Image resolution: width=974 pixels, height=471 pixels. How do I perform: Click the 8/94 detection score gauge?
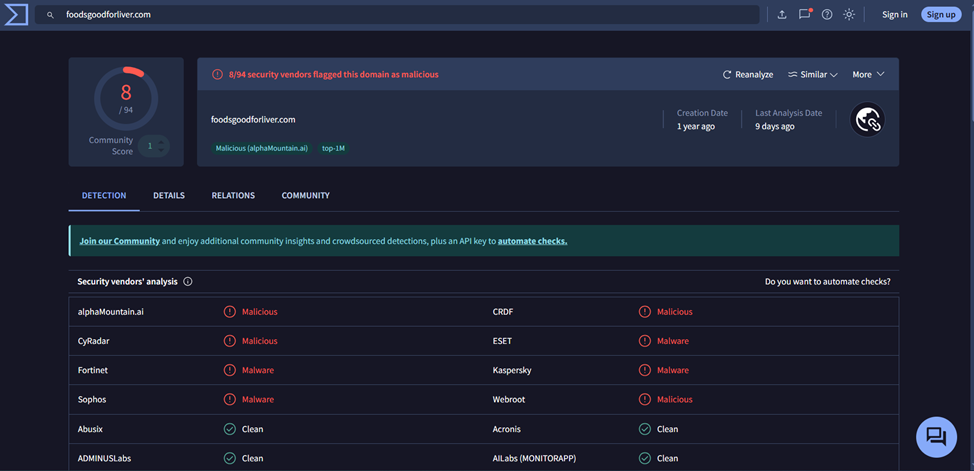126,99
